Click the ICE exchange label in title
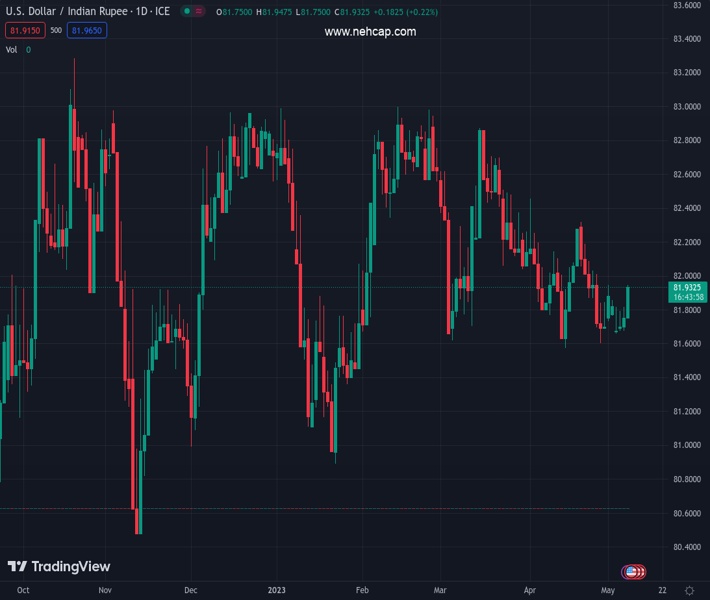 pos(162,11)
